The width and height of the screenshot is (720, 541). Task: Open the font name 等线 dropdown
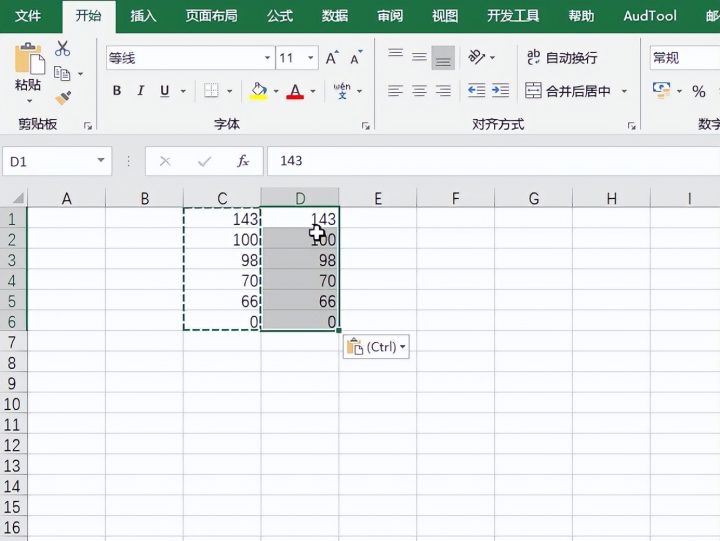tap(267, 58)
